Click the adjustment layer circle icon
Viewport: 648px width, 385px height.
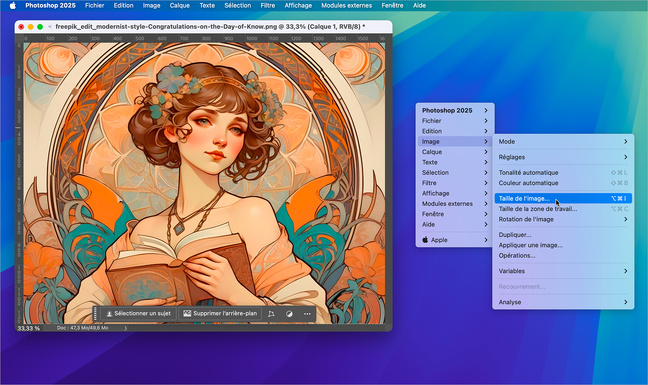click(x=289, y=314)
